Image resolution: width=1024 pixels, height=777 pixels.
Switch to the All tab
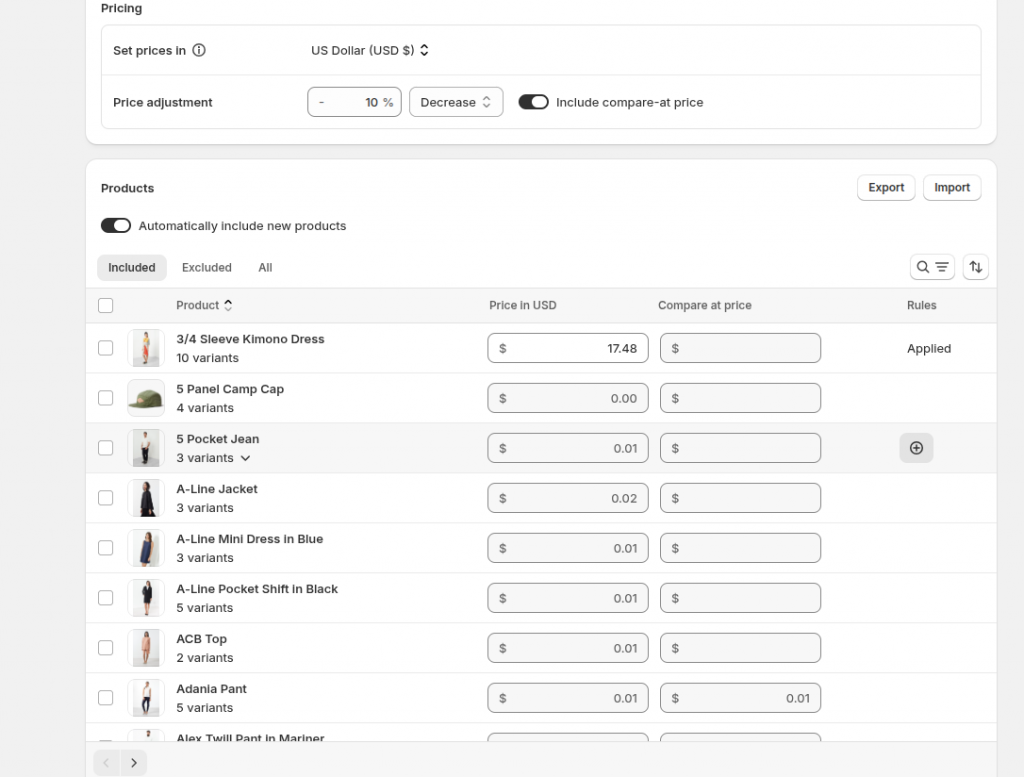click(x=265, y=268)
